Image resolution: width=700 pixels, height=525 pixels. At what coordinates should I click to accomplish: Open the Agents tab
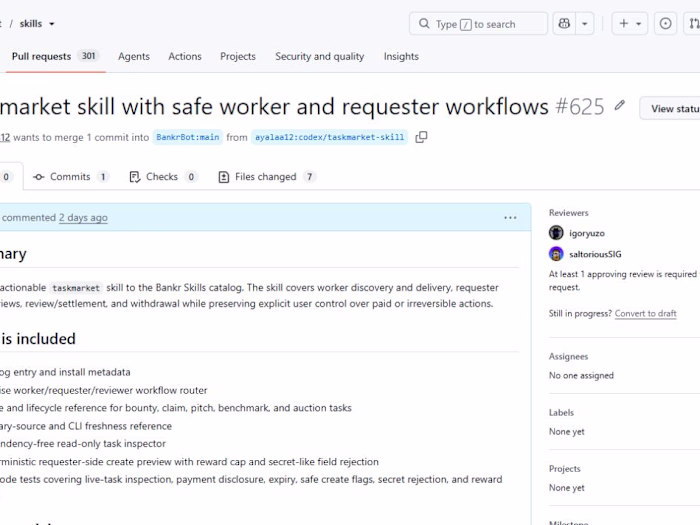click(x=133, y=56)
